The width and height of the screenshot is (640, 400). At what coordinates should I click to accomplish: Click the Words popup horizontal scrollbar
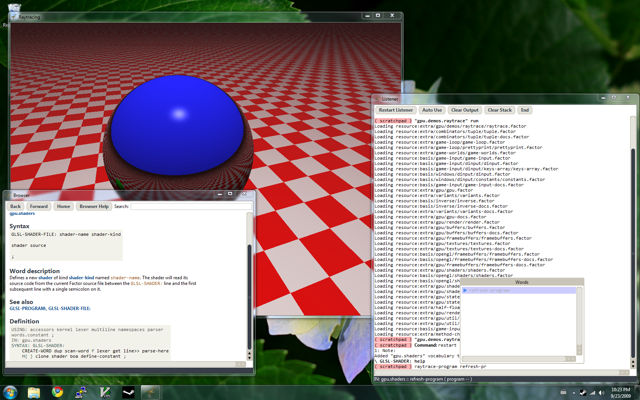pos(518,359)
